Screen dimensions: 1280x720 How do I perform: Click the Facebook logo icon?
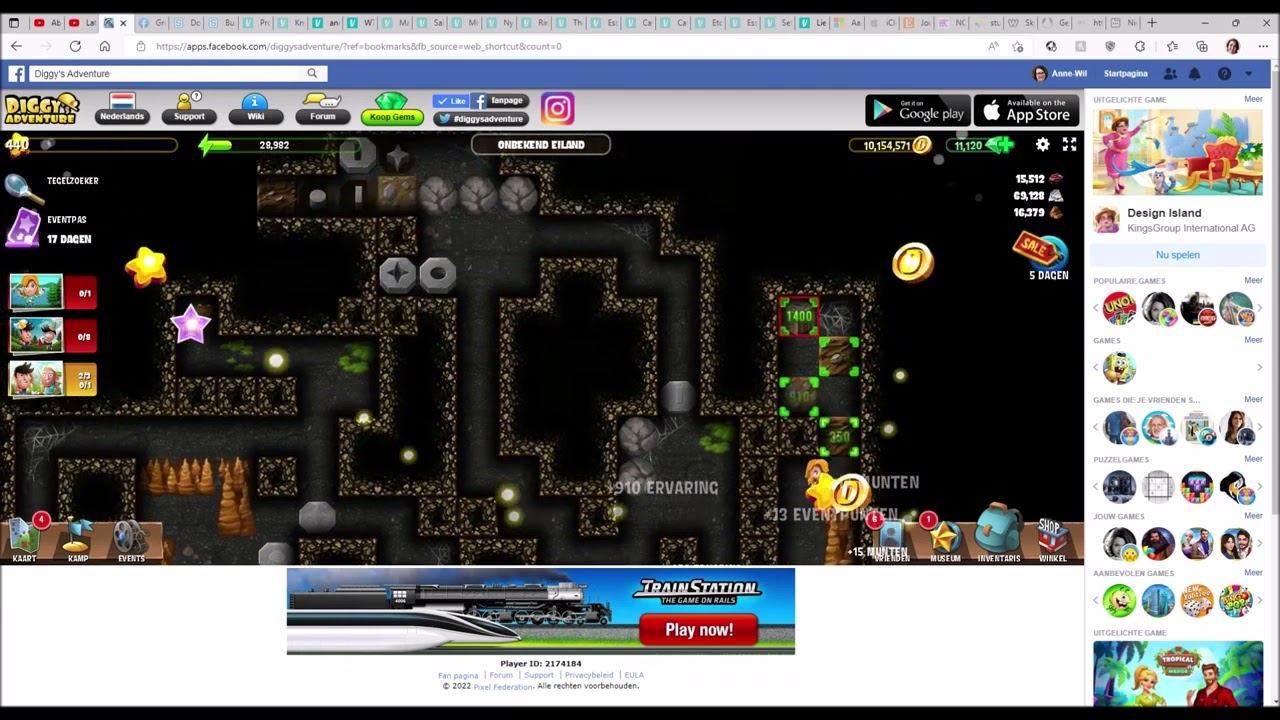[17, 73]
